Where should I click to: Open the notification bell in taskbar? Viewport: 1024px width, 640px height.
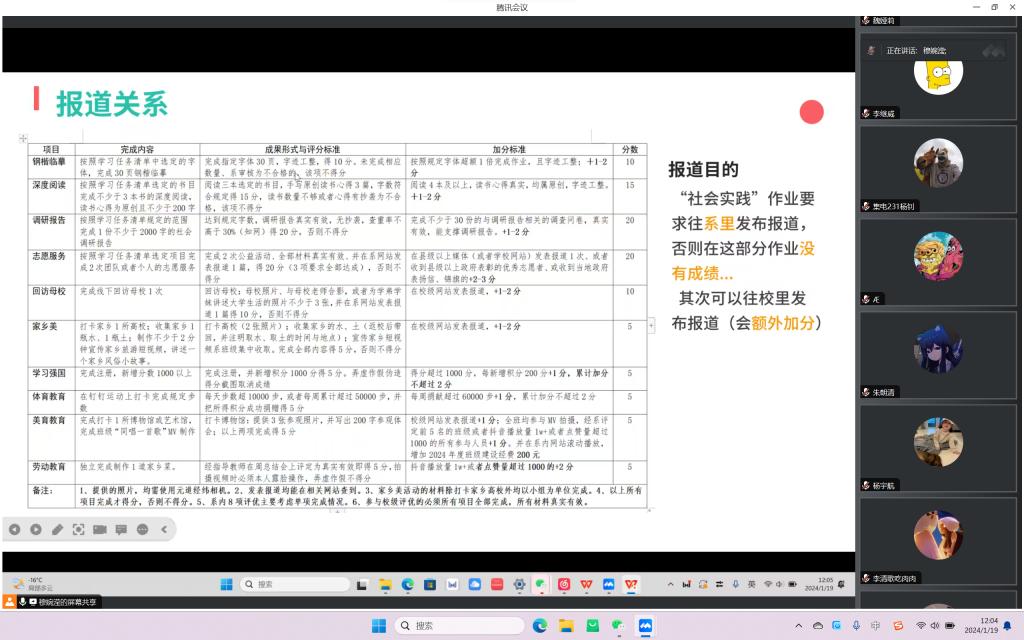pyautogui.click(x=1006, y=625)
